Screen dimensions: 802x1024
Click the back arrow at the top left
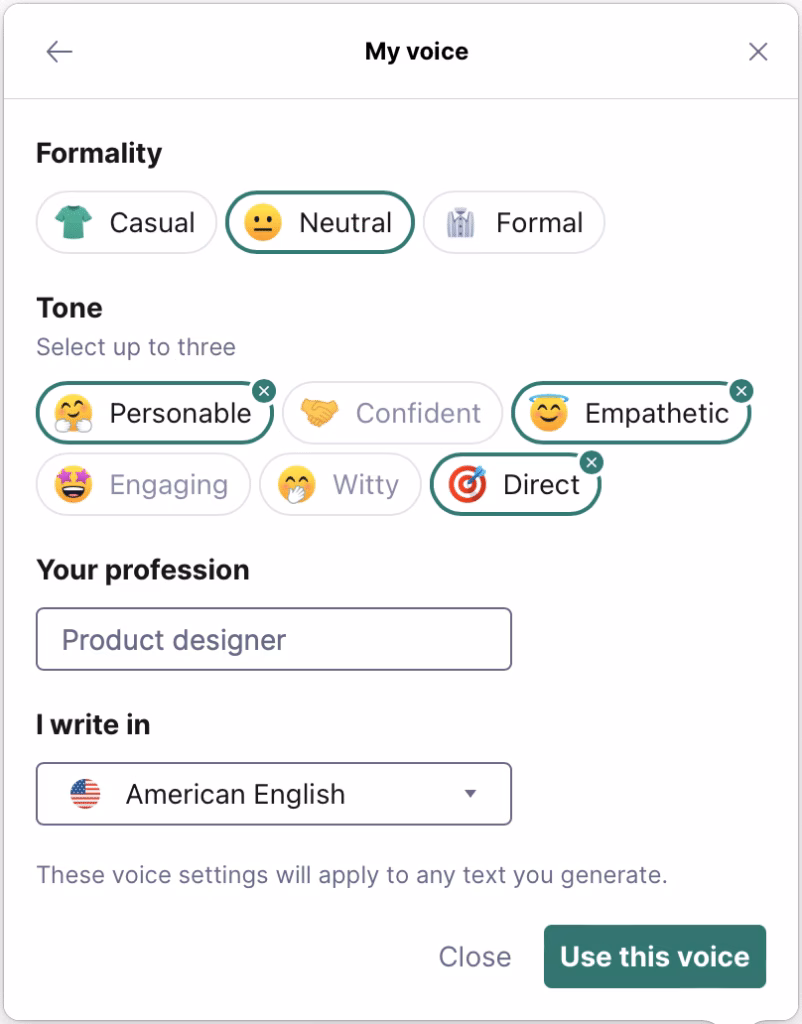pos(60,51)
